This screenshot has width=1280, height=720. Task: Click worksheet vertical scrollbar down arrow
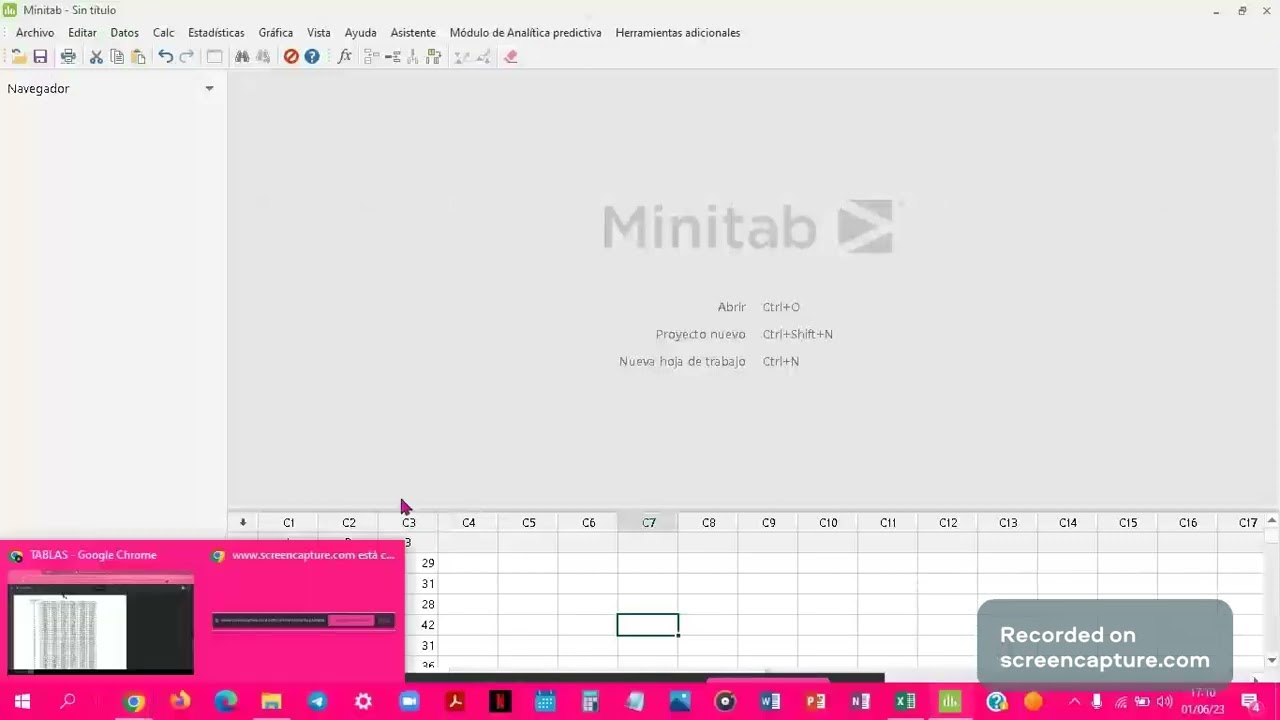1271,660
